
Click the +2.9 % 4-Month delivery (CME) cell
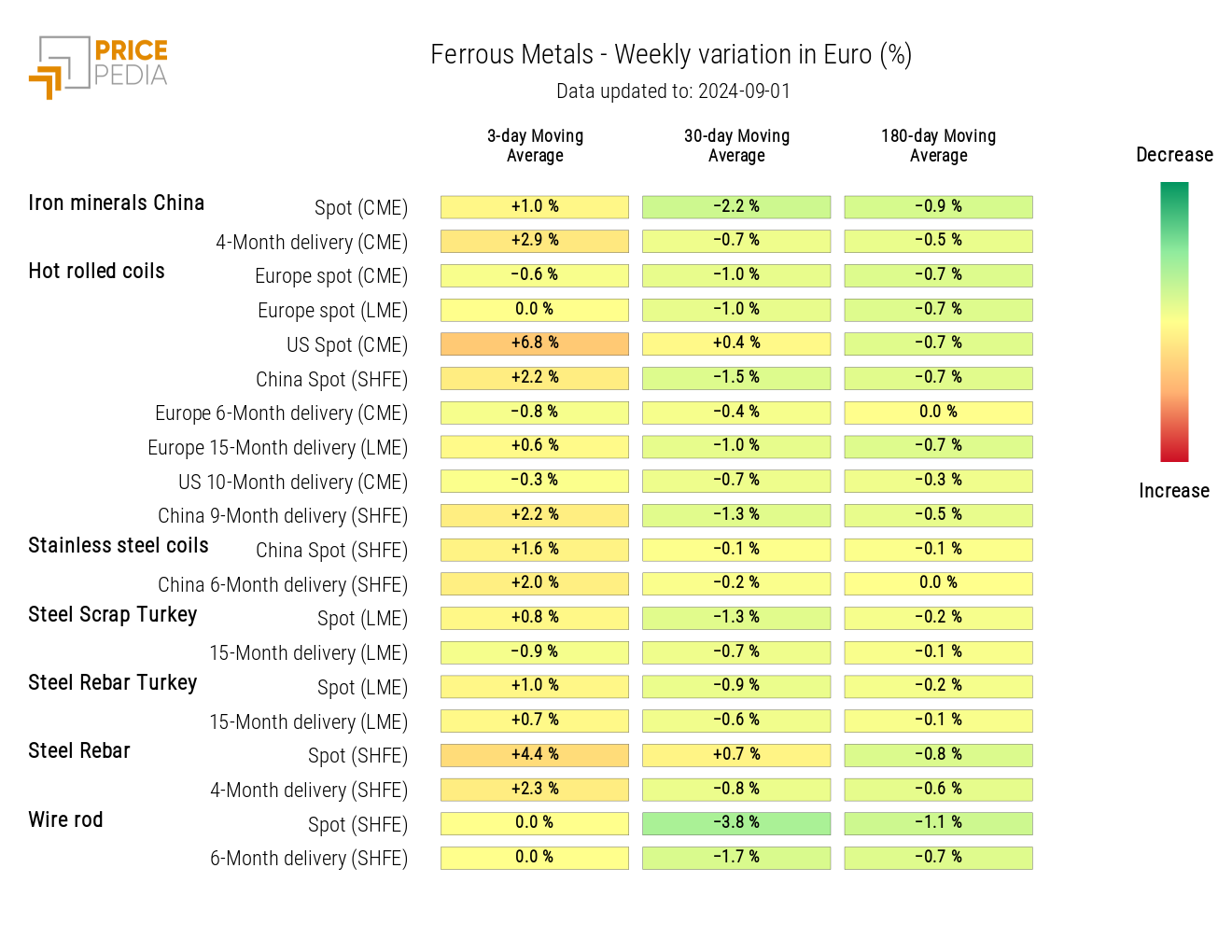tap(535, 241)
